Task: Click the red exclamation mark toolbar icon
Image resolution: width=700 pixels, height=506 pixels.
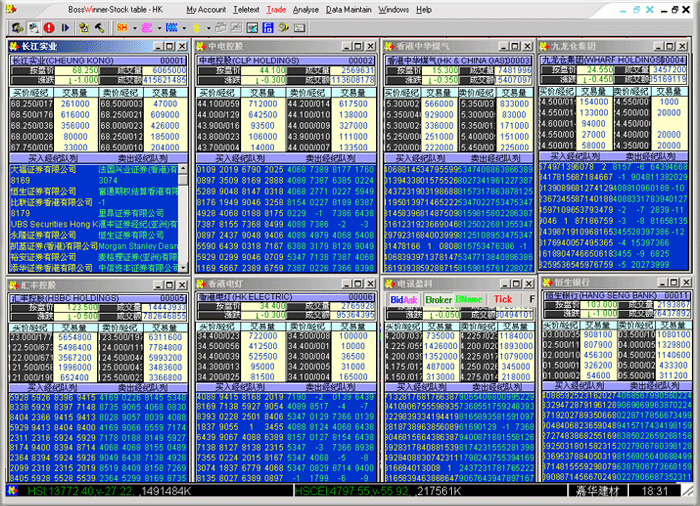Action: click(x=49, y=28)
